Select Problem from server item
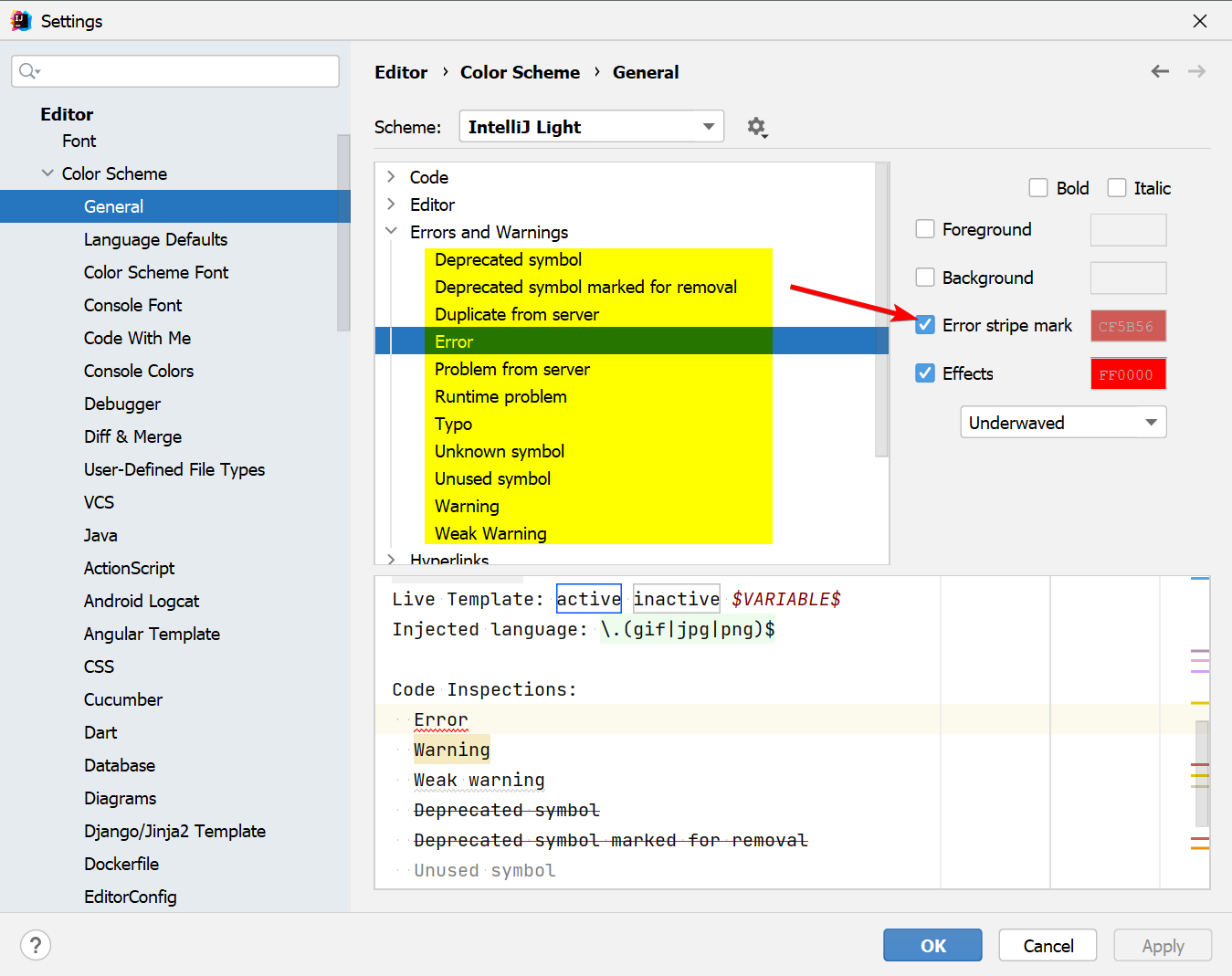 point(512,369)
